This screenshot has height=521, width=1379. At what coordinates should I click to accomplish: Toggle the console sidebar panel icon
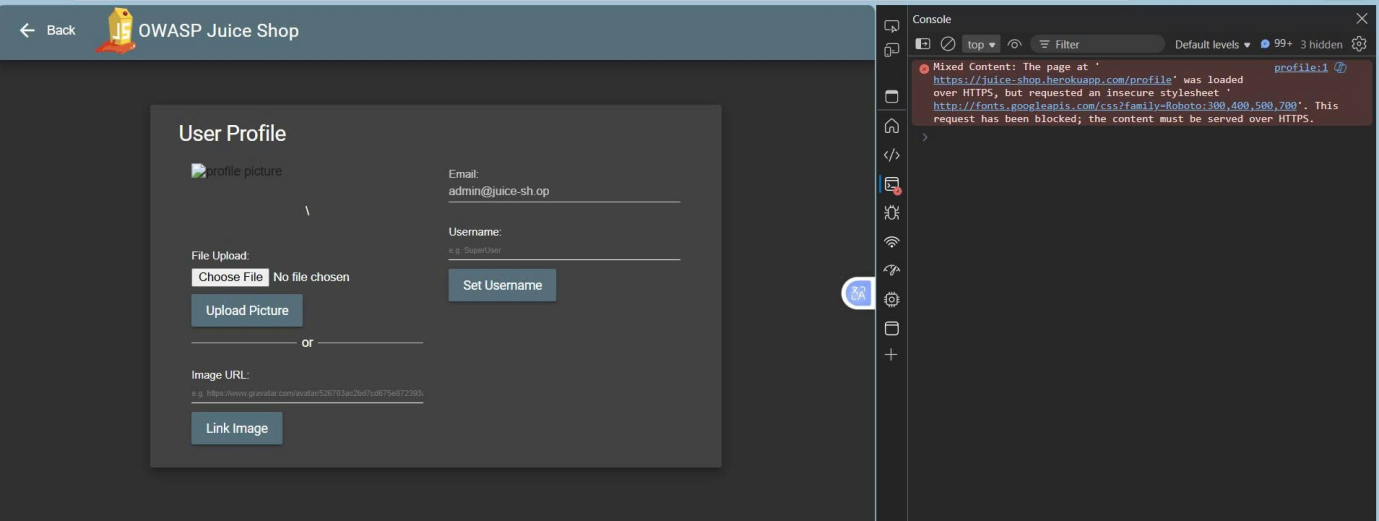pos(923,44)
